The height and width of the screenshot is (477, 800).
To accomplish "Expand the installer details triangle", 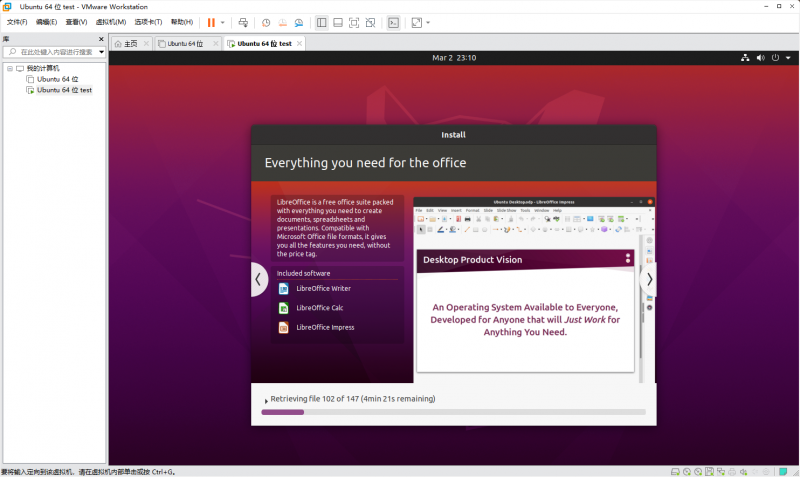I will point(265,400).
